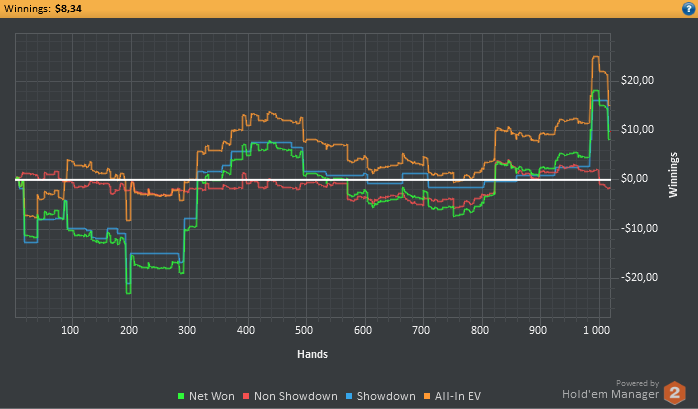Toggle the green Net Won legend swatch
This screenshot has height=409, width=698.
pos(181,396)
